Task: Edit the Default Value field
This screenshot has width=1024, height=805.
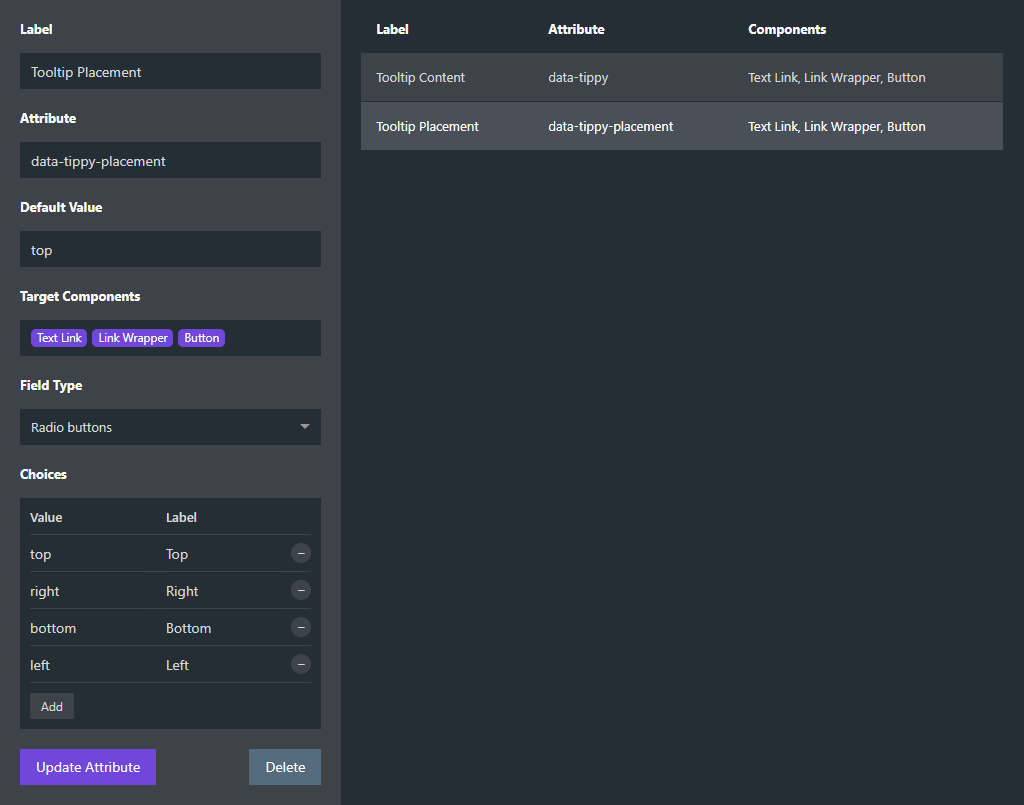Action: tap(170, 249)
